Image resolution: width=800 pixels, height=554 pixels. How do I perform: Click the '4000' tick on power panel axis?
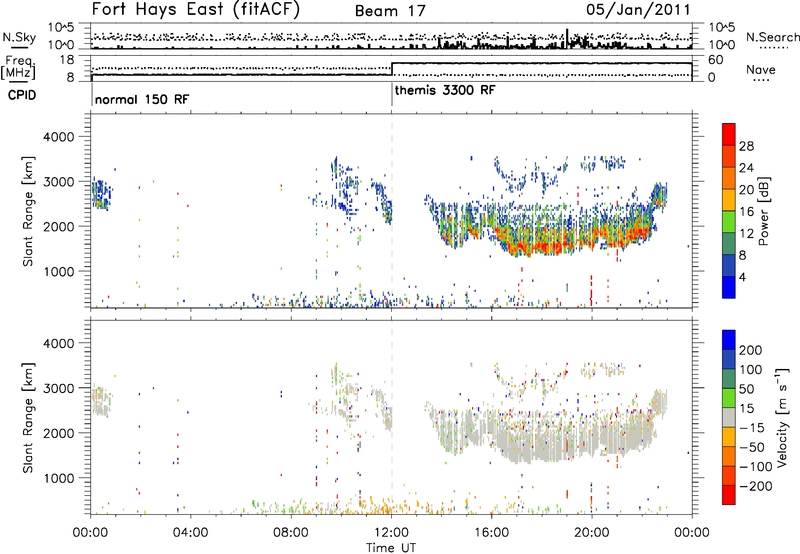coord(59,137)
